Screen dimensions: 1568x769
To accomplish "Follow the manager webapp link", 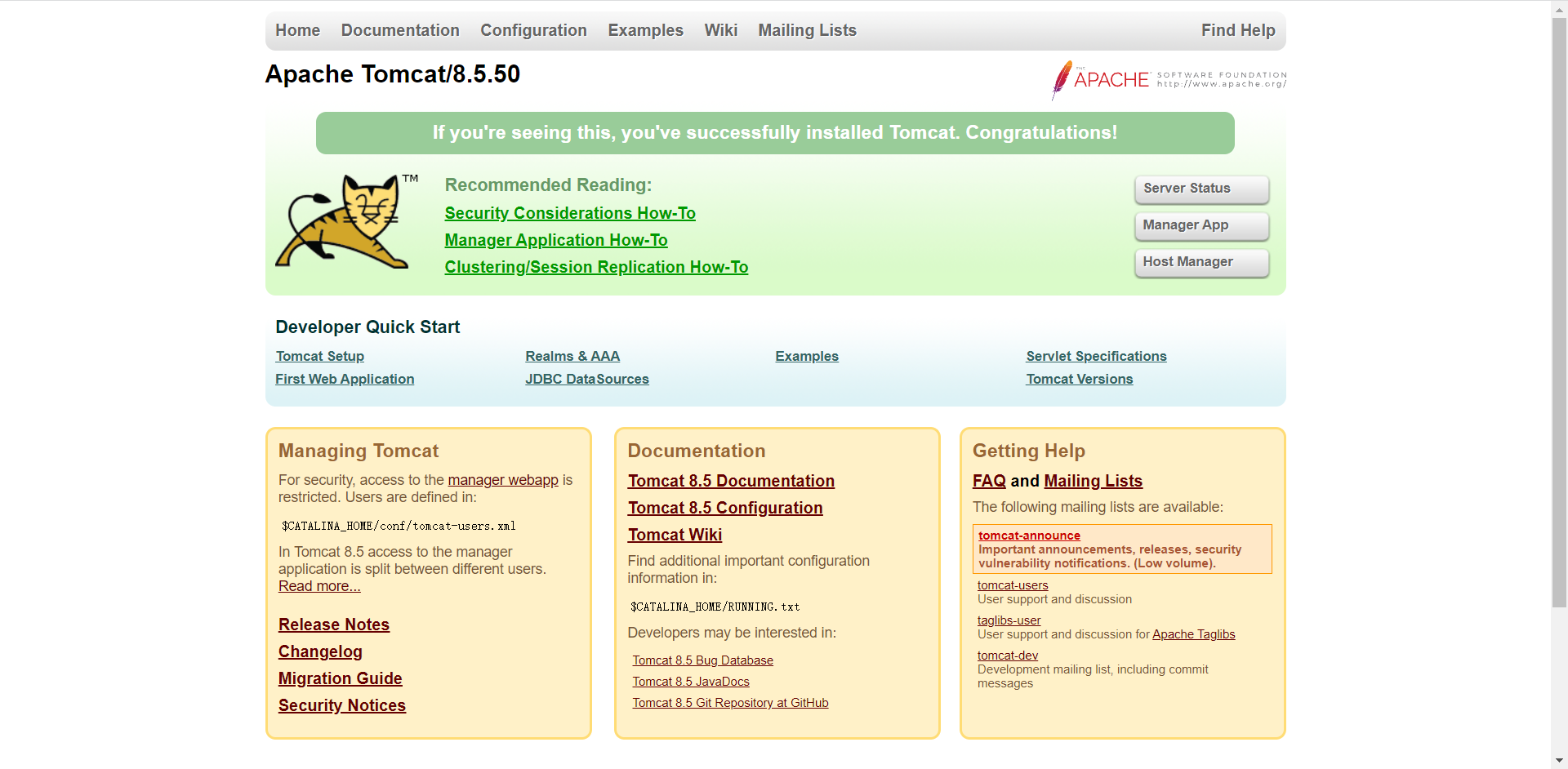I will 503,480.
